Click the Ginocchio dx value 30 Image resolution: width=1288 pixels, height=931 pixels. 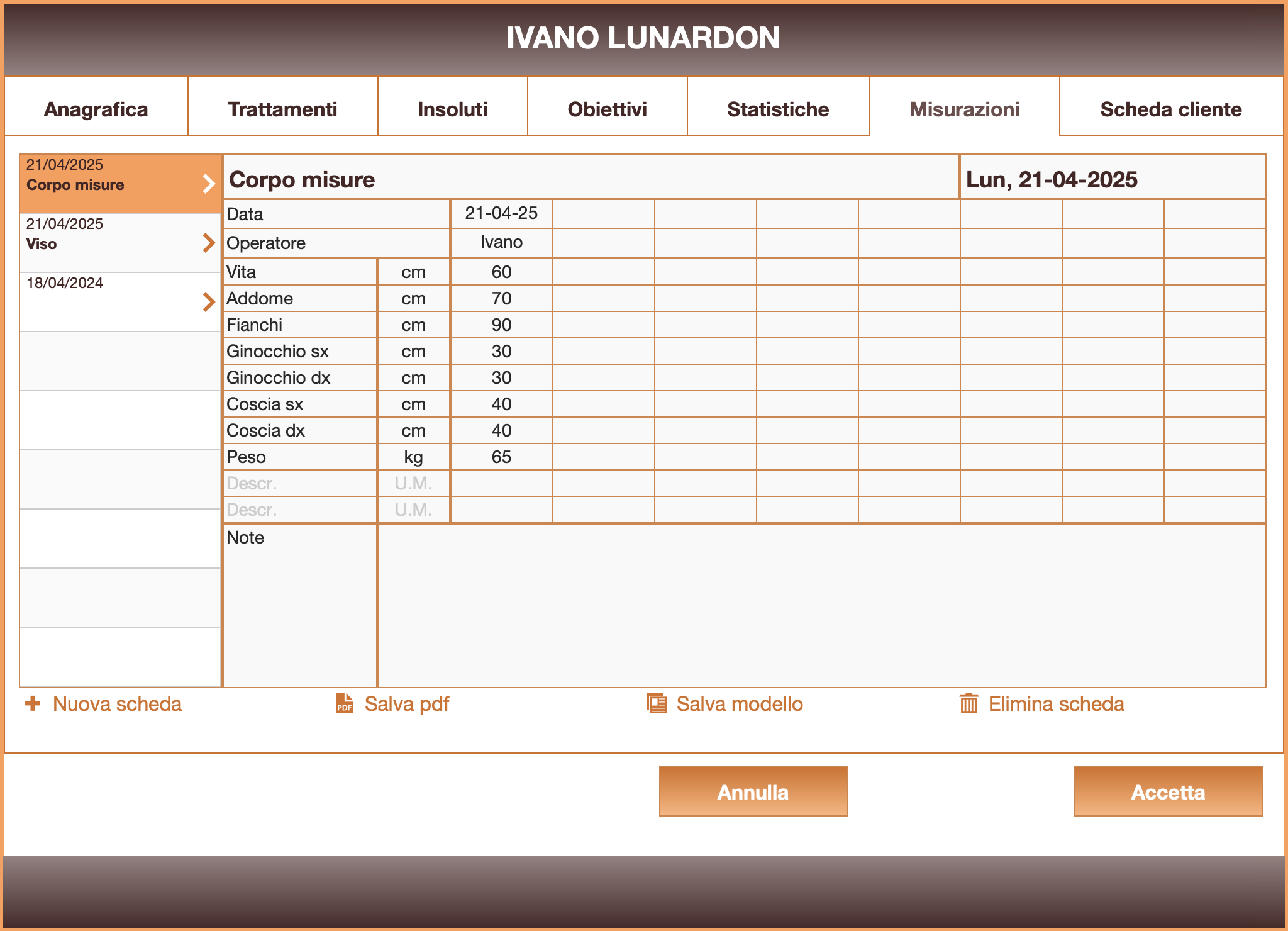501,377
